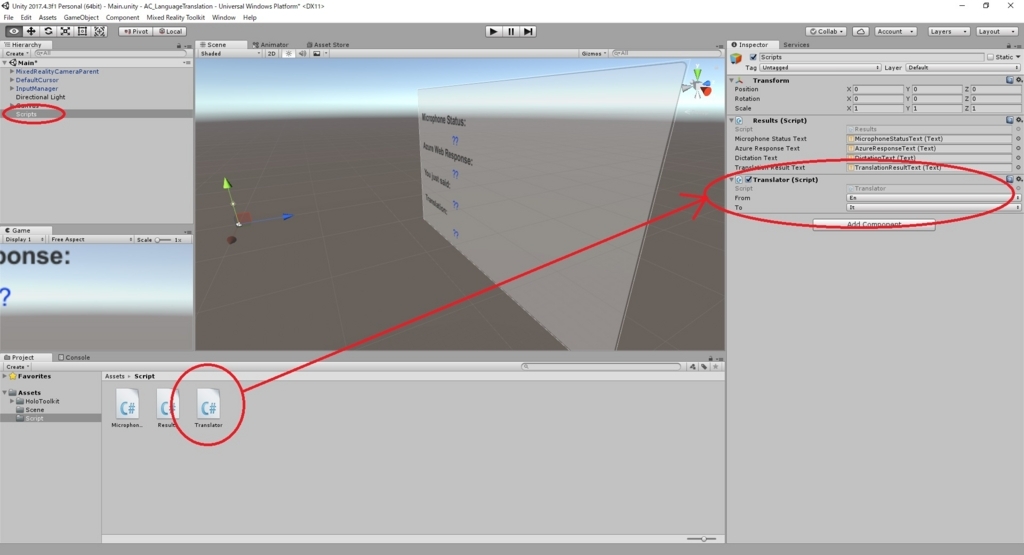1024x555 pixels.
Task: Pick object for Azure Response Text field
Action: point(1018,148)
